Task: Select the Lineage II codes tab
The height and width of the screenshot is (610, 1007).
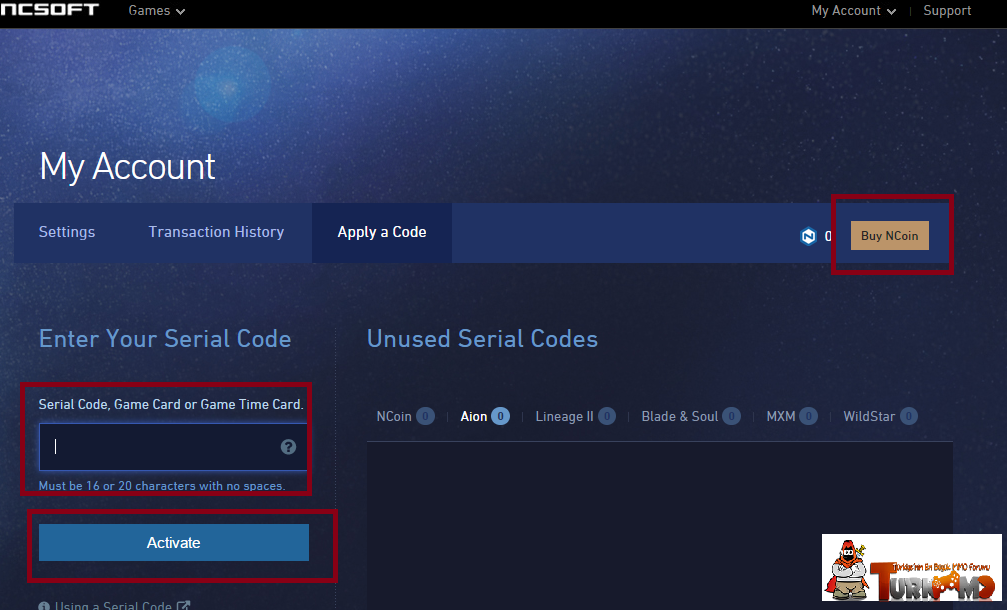Action: (x=575, y=416)
